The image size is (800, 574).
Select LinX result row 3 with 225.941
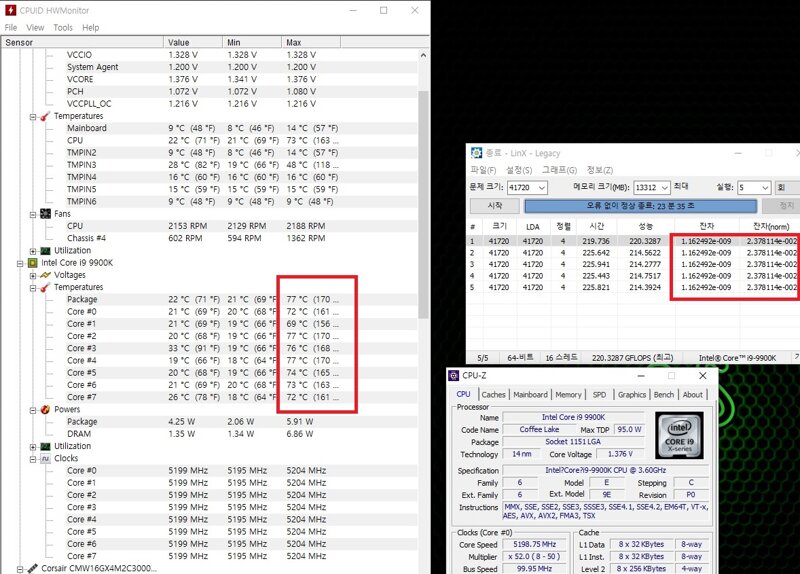pyautogui.click(x=633, y=264)
